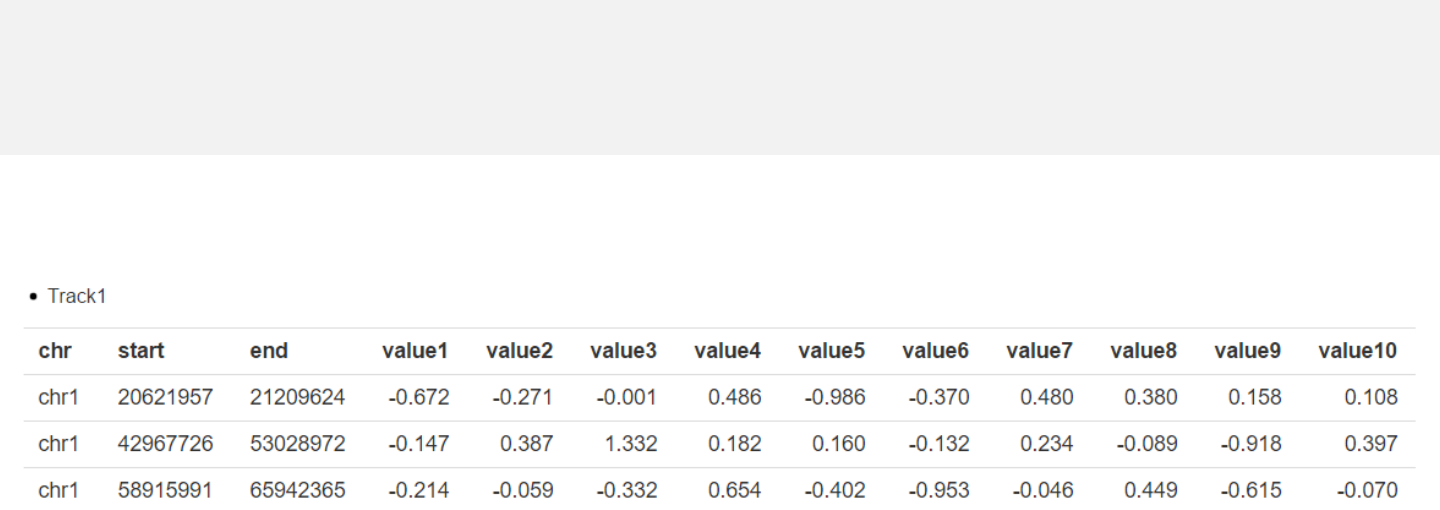This screenshot has height=510, width=1440.
Task: Select the value1 column header
Action: [415, 351]
